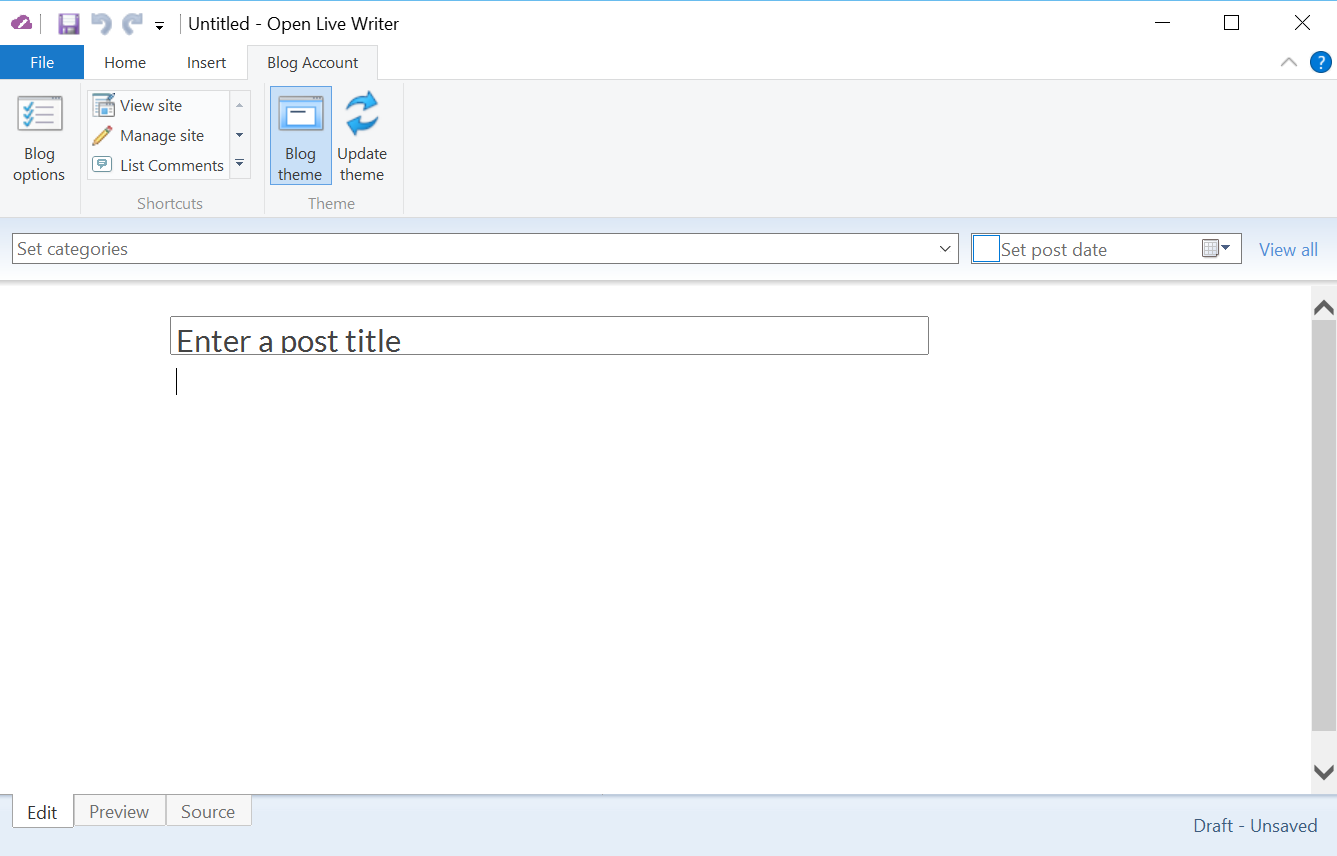This screenshot has height=856, width=1337.
Task: Switch to the Home ribbon tab
Action: pos(125,62)
